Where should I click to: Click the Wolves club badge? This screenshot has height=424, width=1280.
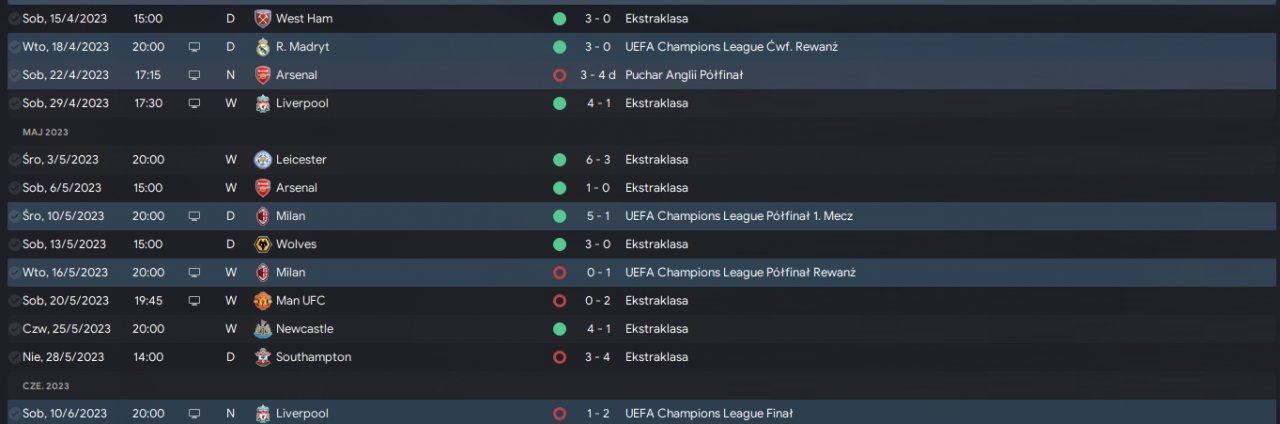(263, 244)
